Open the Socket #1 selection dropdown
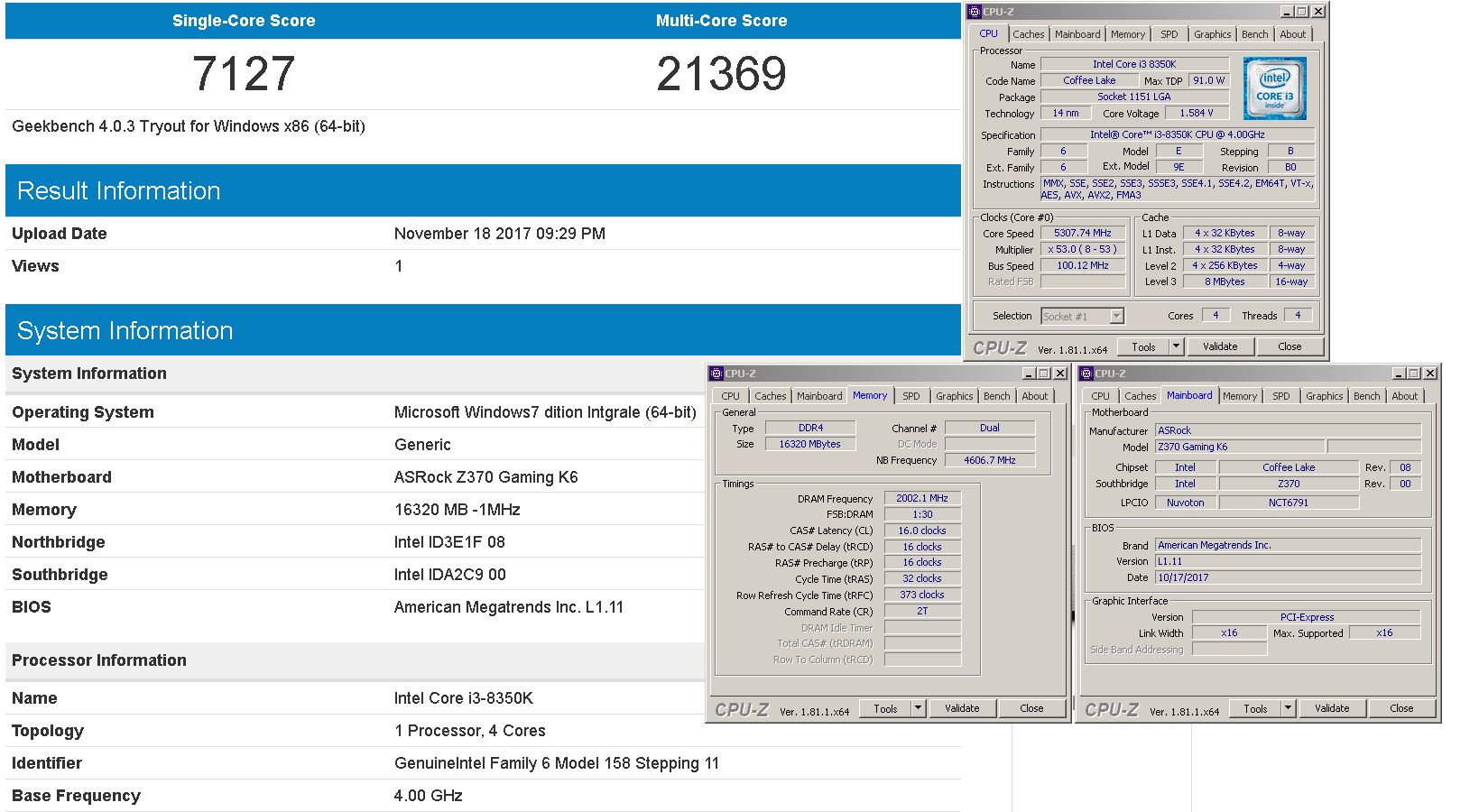The width and height of the screenshot is (1479, 812). (x=1116, y=316)
